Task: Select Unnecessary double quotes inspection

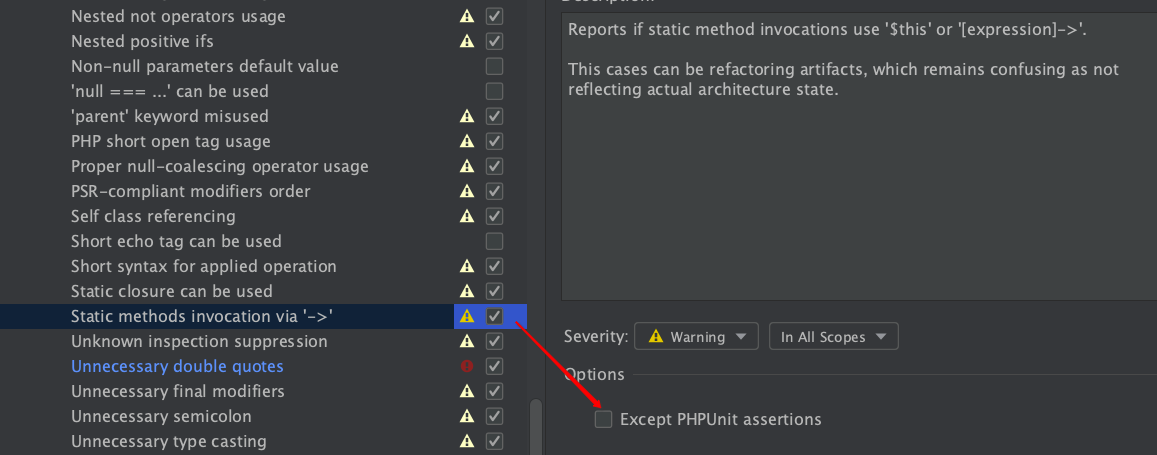Action: (x=177, y=367)
